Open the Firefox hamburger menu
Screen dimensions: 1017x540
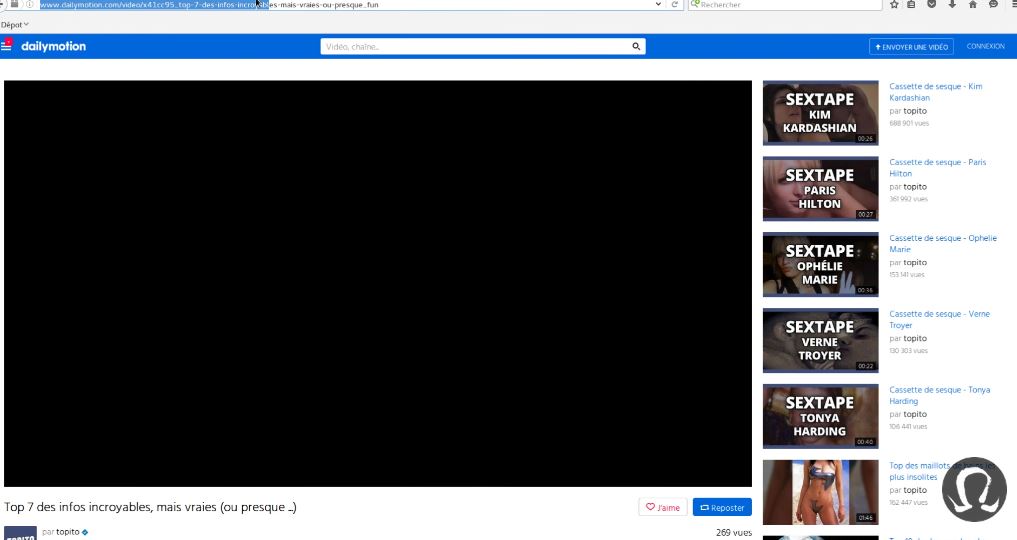click(1011, 5)
